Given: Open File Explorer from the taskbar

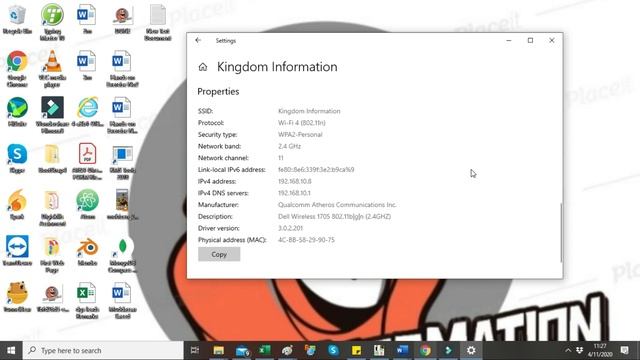Looking at the screenshot, I should coord(218,350).
